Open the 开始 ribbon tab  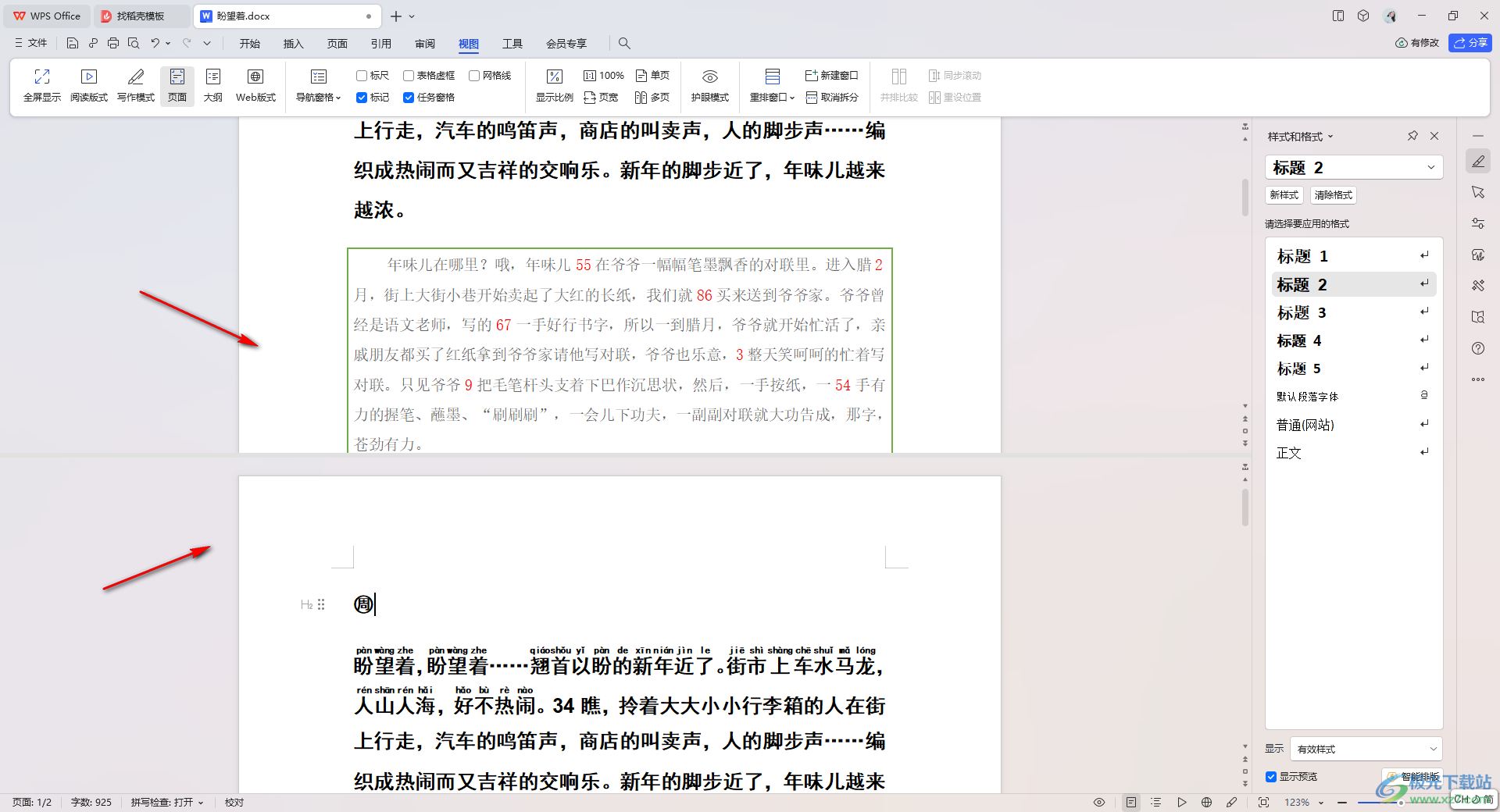pos(250,44)
